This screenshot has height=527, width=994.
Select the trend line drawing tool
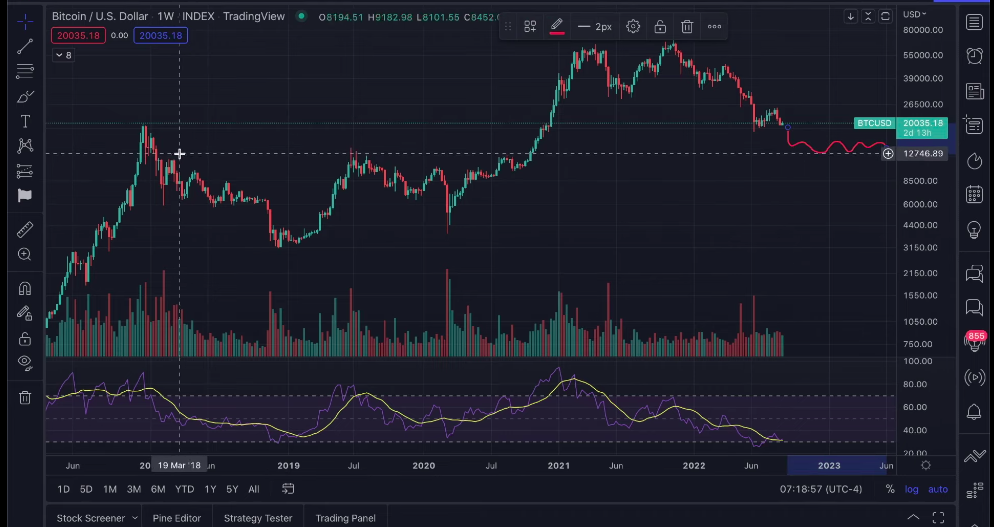[25, 46]
